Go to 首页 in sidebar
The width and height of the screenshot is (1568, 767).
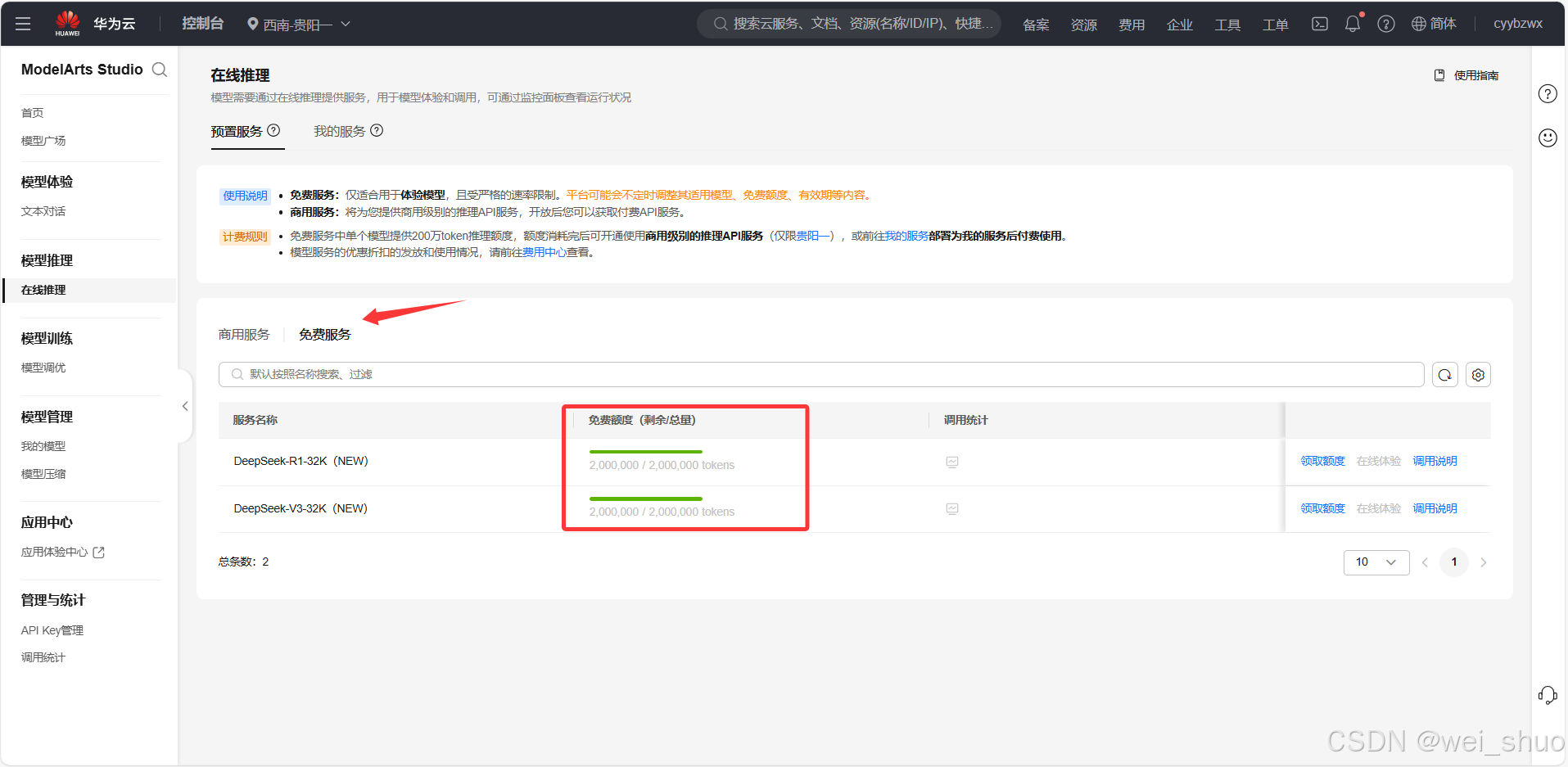pos(32,113)
